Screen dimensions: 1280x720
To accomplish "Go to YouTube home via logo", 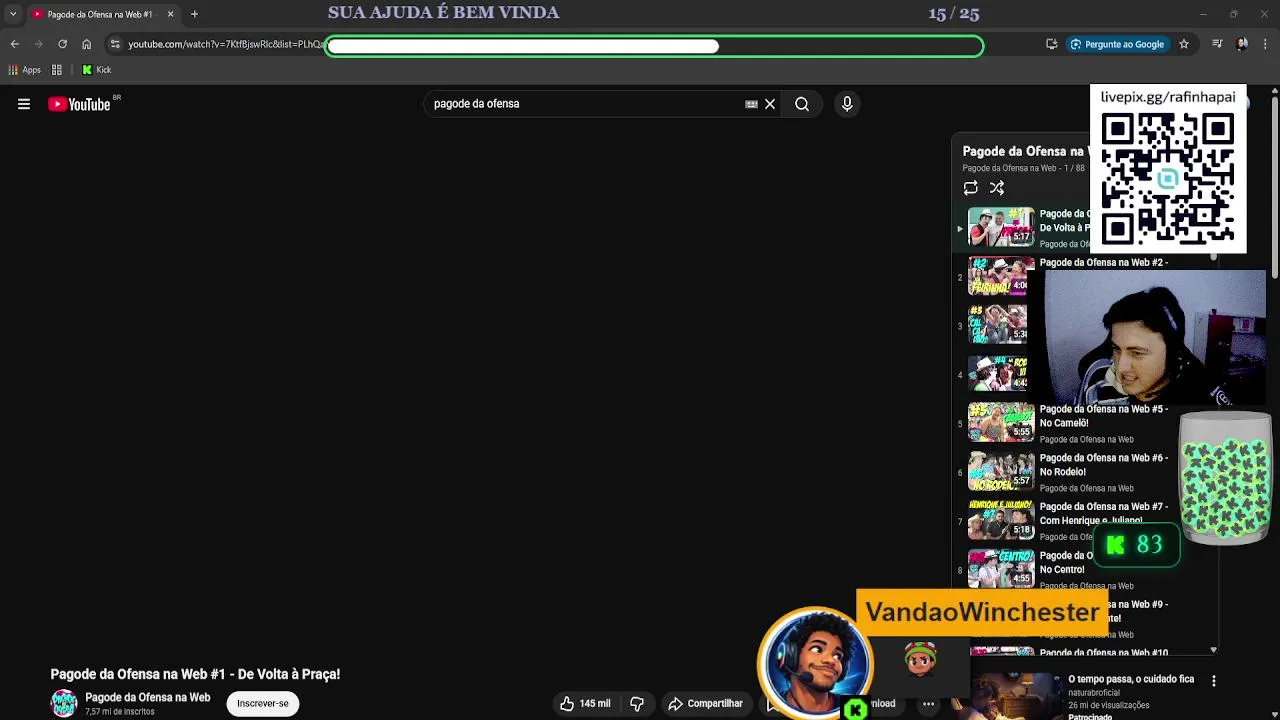I will [x=79, y=104].
